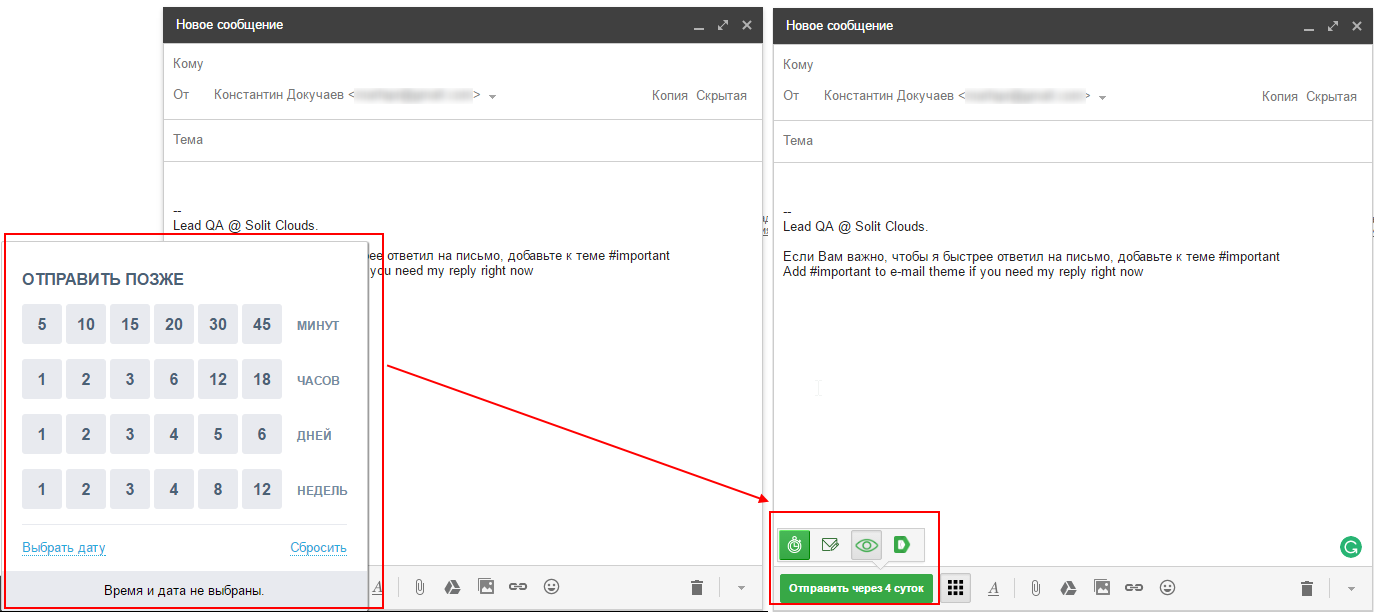Select 2 in the НЕДЕЛЬ row

pyautogui.click(x=86, y=489)
